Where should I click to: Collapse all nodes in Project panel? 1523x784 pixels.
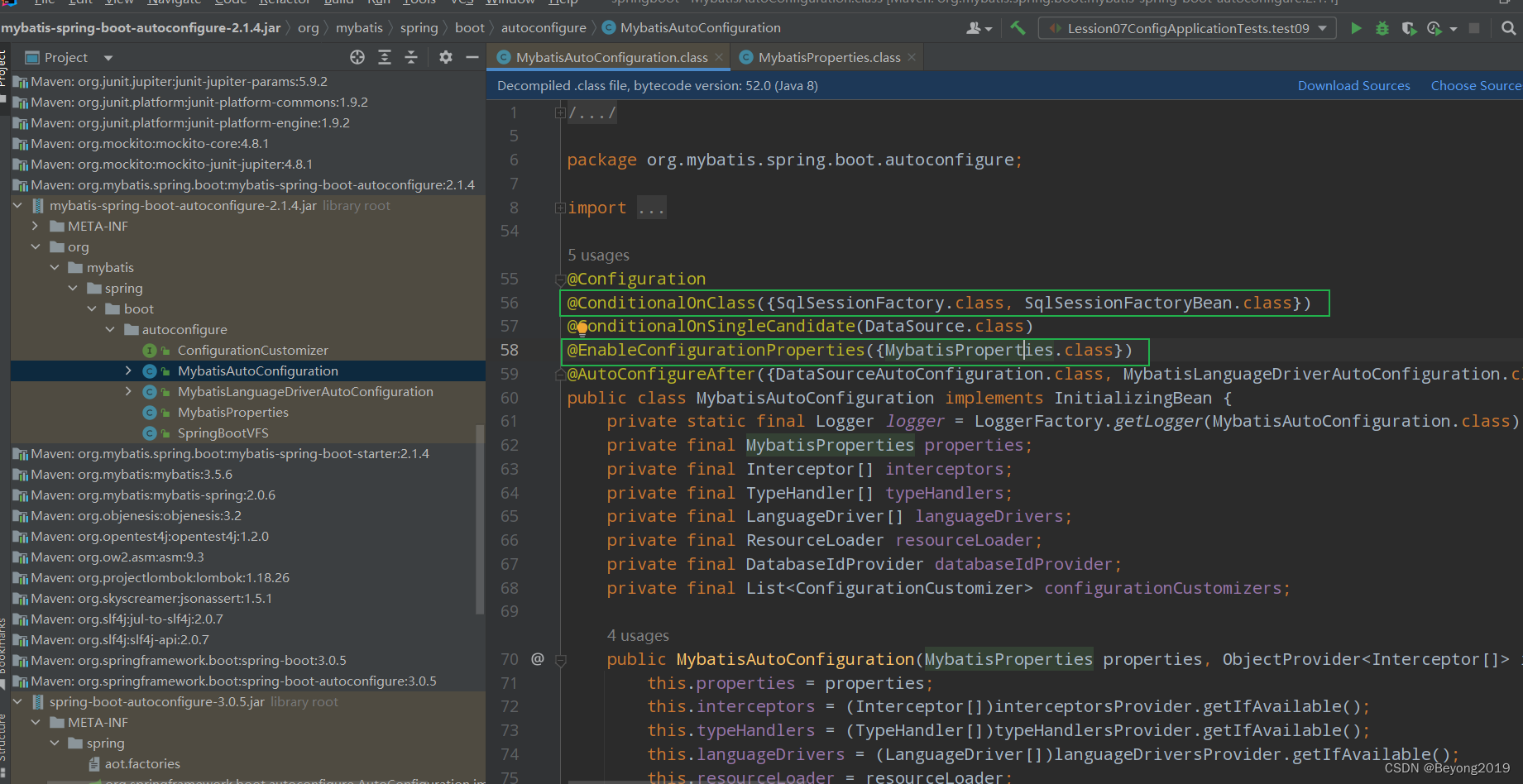[411, 57]
